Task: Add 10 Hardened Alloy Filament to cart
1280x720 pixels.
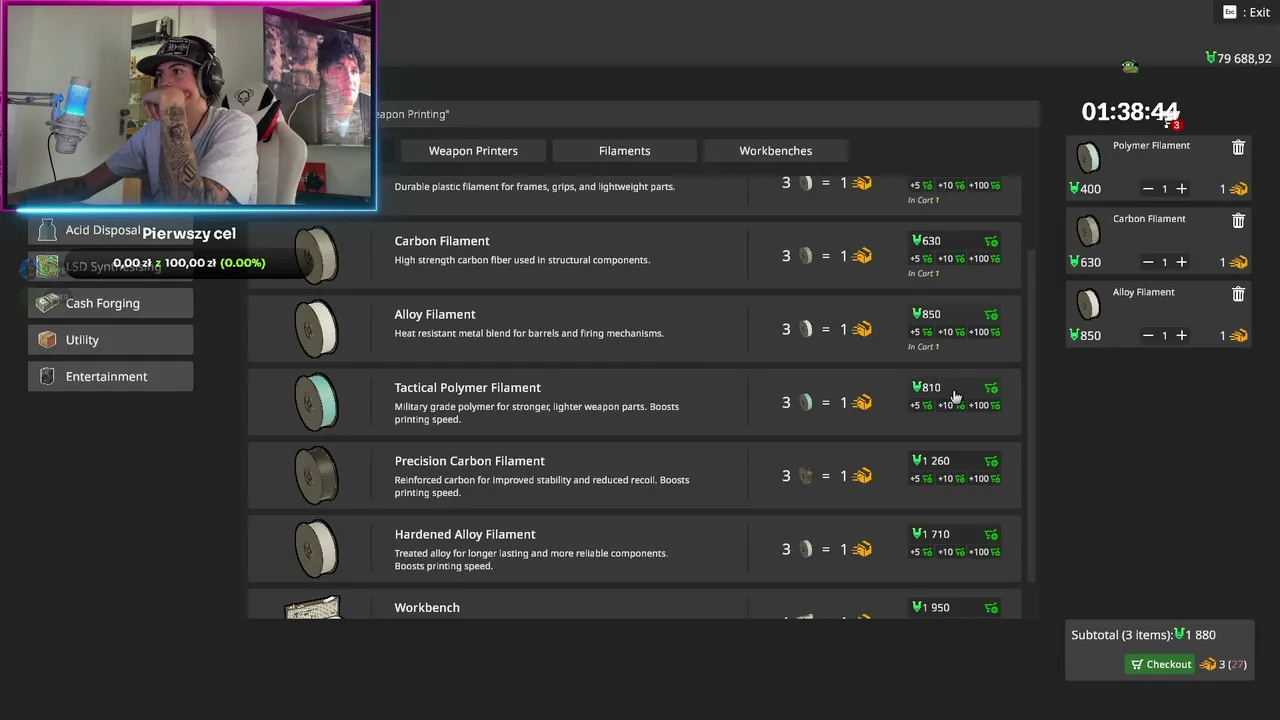Action: click(951, 552)
